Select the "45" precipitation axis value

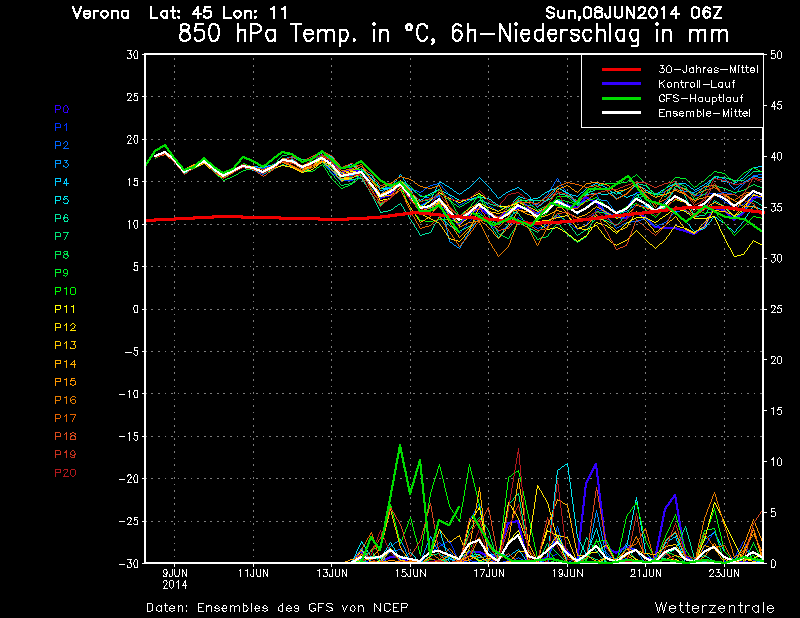[x=776, y=106]
